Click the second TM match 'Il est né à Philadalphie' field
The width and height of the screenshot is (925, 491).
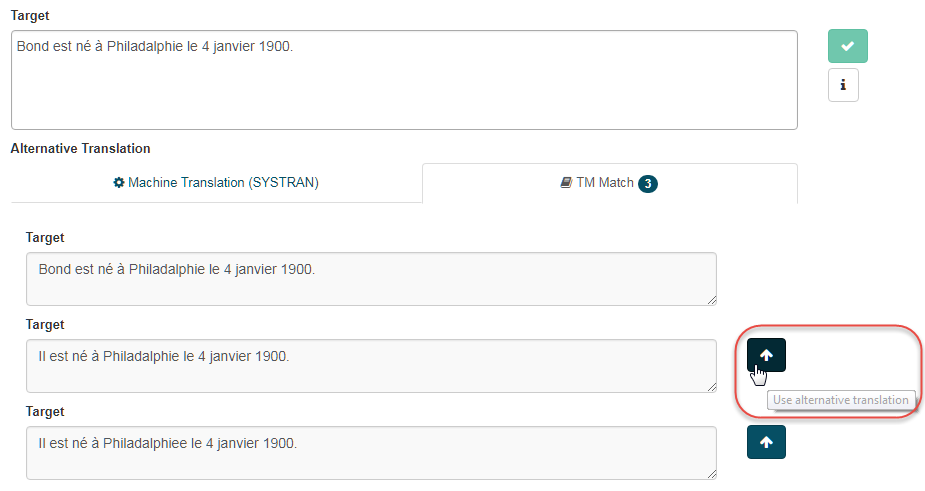coord(371,366)
